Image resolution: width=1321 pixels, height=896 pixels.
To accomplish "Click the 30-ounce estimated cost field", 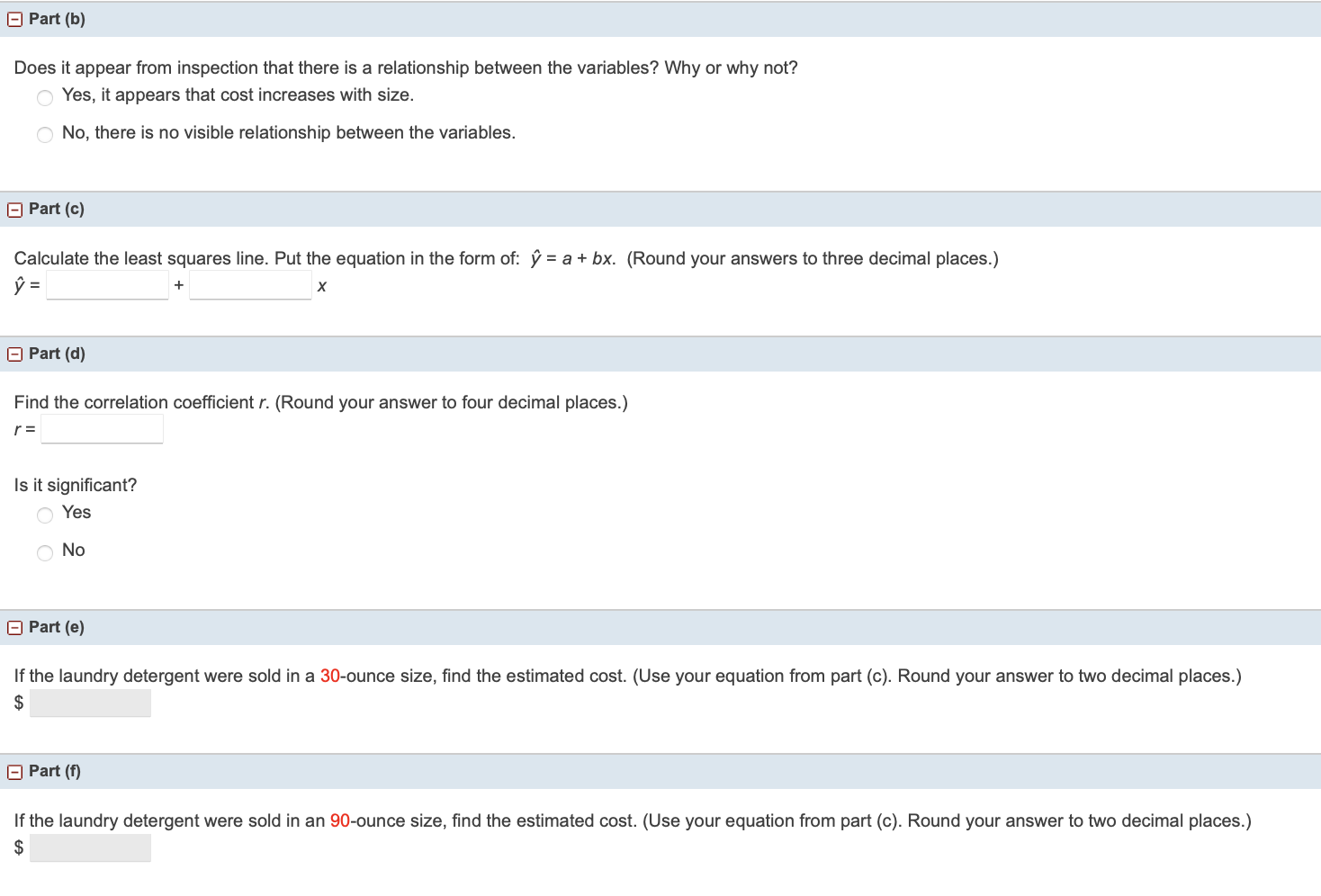I will click(x=90, y=703).
